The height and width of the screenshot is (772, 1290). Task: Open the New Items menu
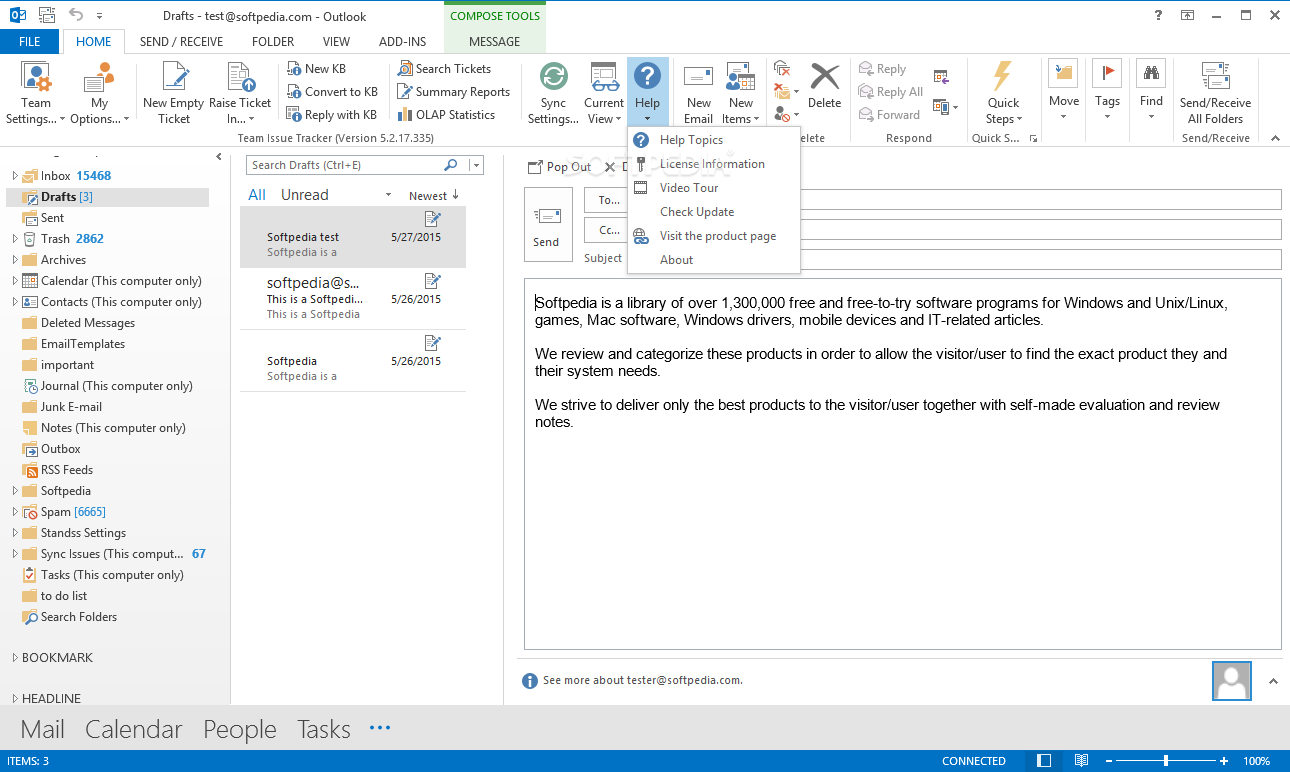click(x=740, y=93)
